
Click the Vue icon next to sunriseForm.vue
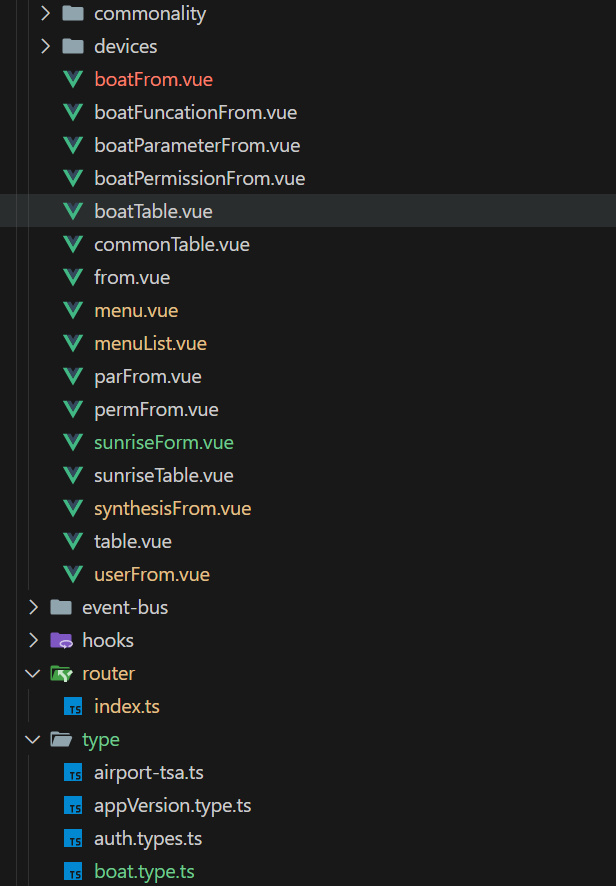point(72,443)
